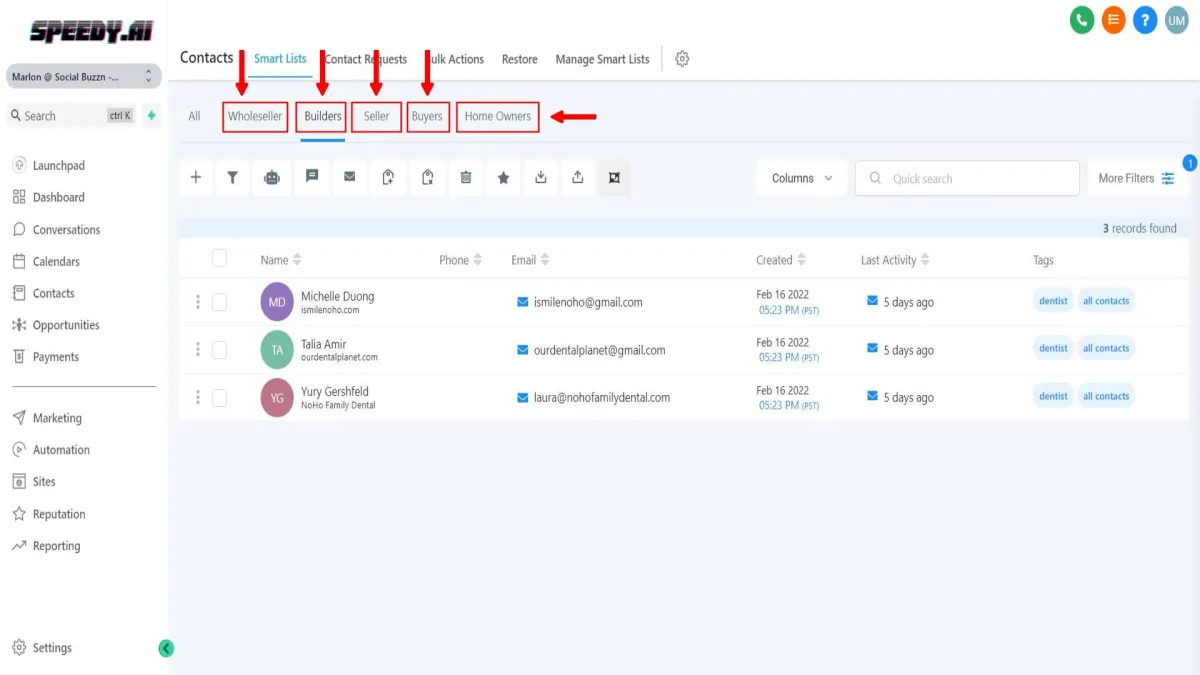
Task: Click the plus add contact icon
Action: pos(196,178)
